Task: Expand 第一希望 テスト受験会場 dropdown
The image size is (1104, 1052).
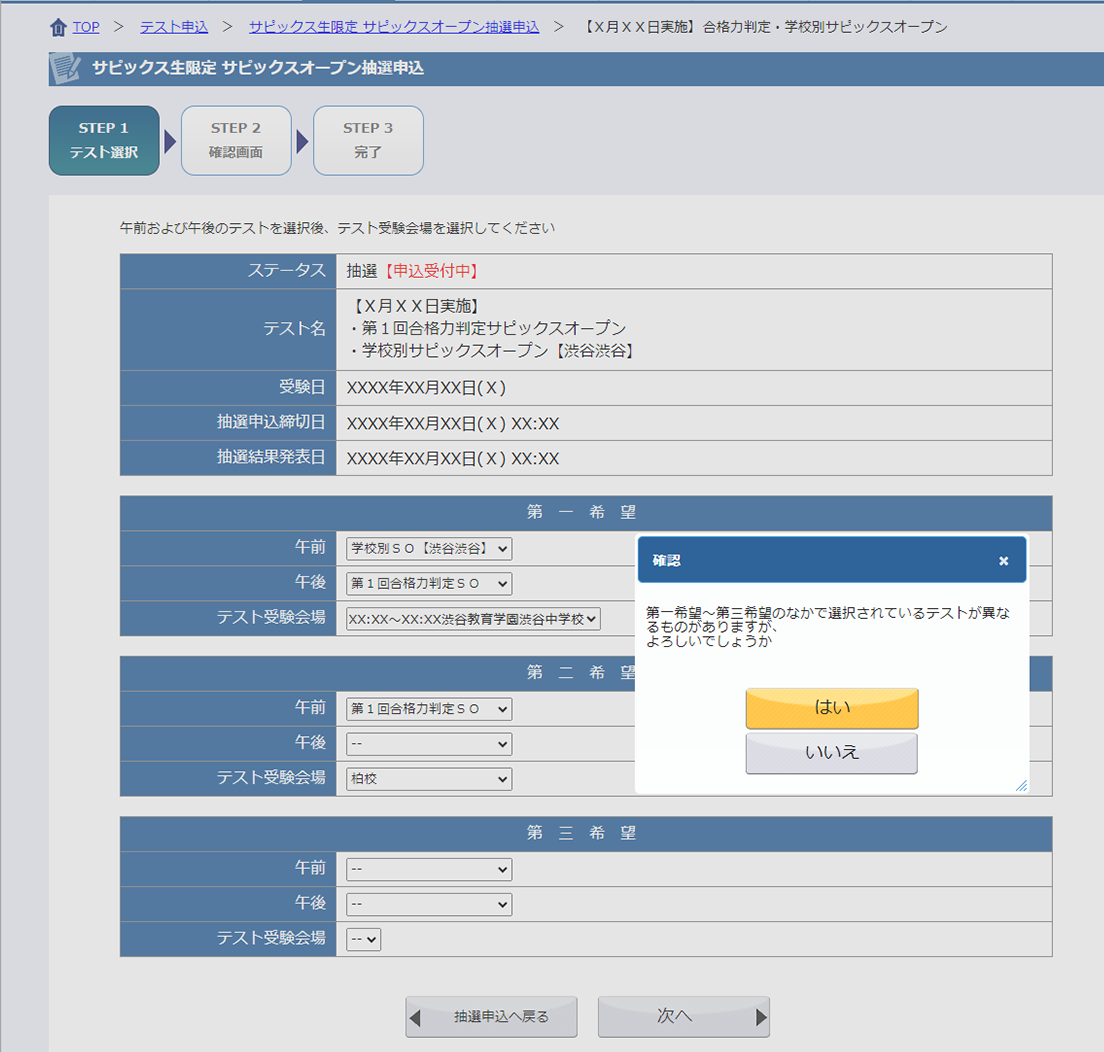Action: click(473, 619)
